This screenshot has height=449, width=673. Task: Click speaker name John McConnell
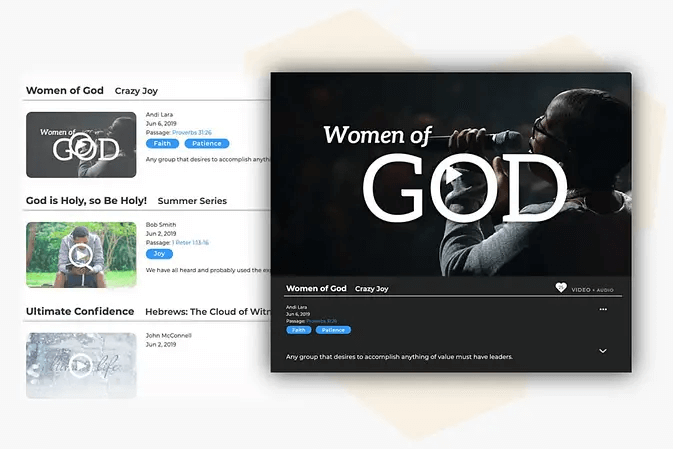169,335
